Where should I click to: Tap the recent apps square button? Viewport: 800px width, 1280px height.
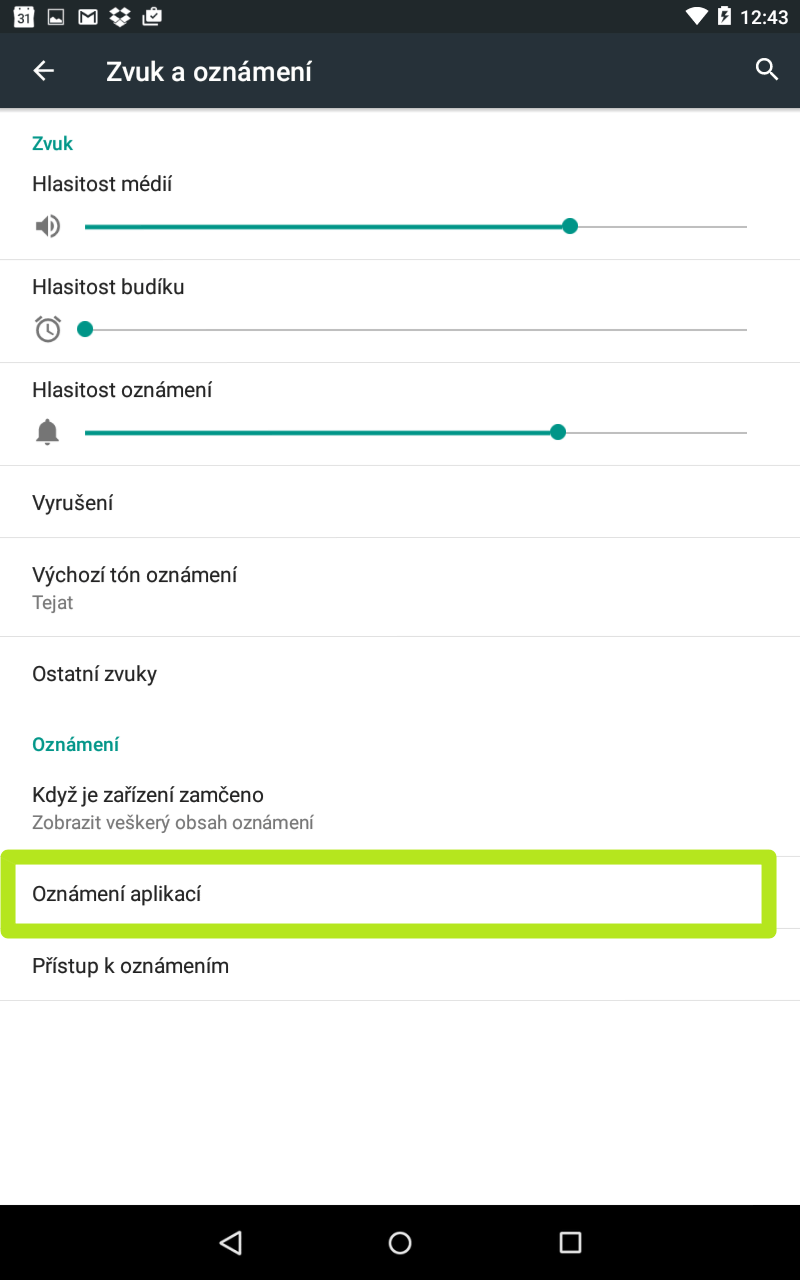[570, 1242]
